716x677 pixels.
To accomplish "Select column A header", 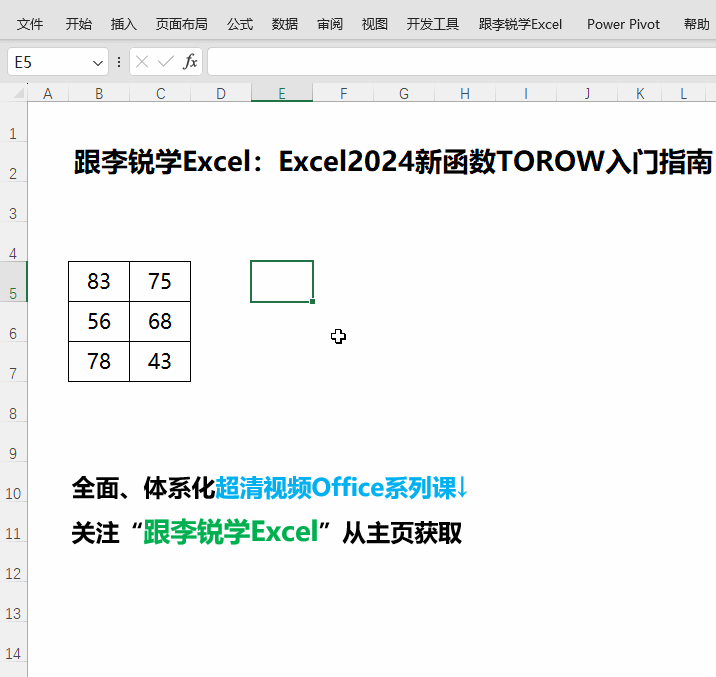I will click(48, 94).
